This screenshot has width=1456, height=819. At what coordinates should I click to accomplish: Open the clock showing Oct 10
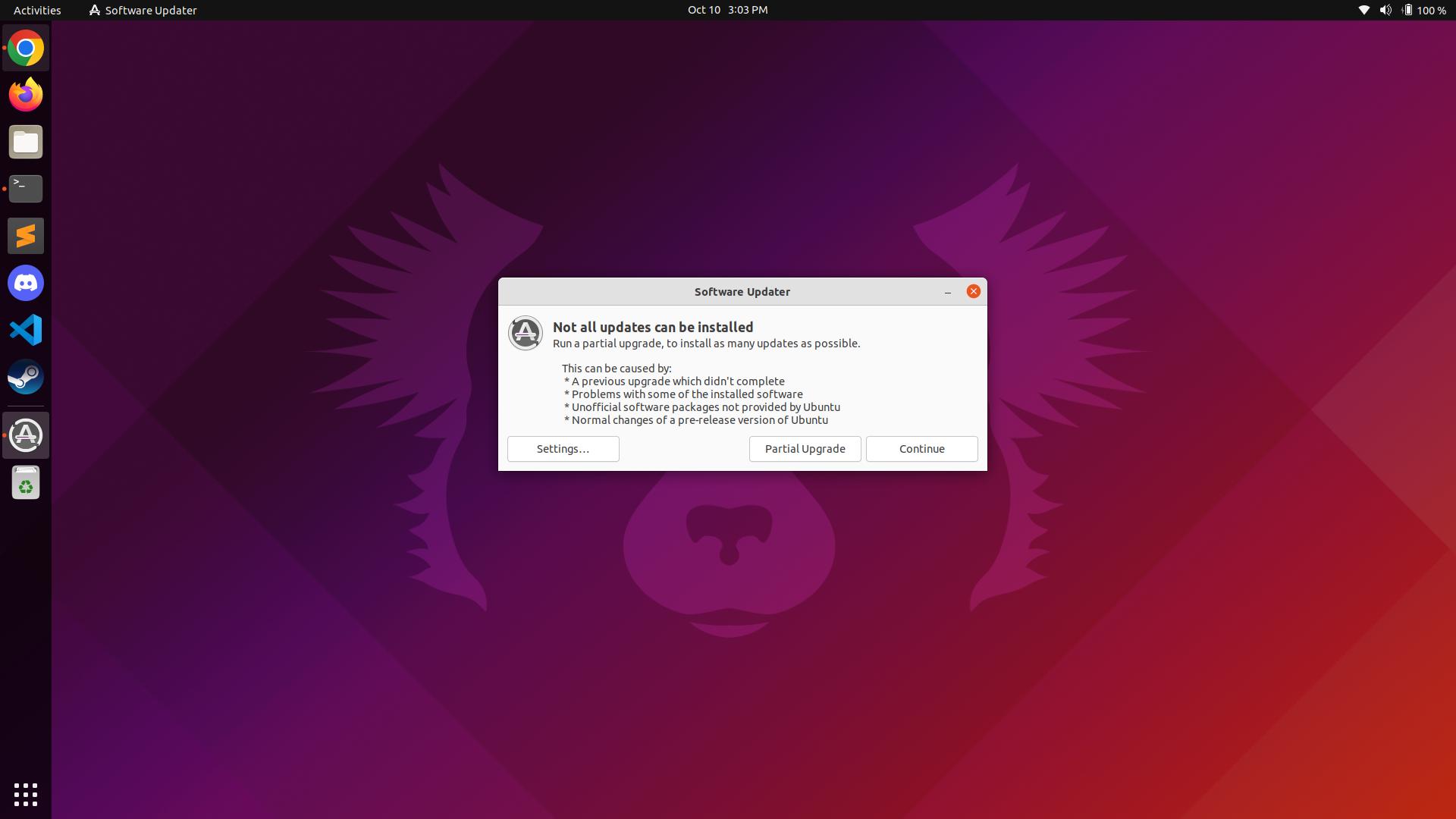click(x=727, y=10)
